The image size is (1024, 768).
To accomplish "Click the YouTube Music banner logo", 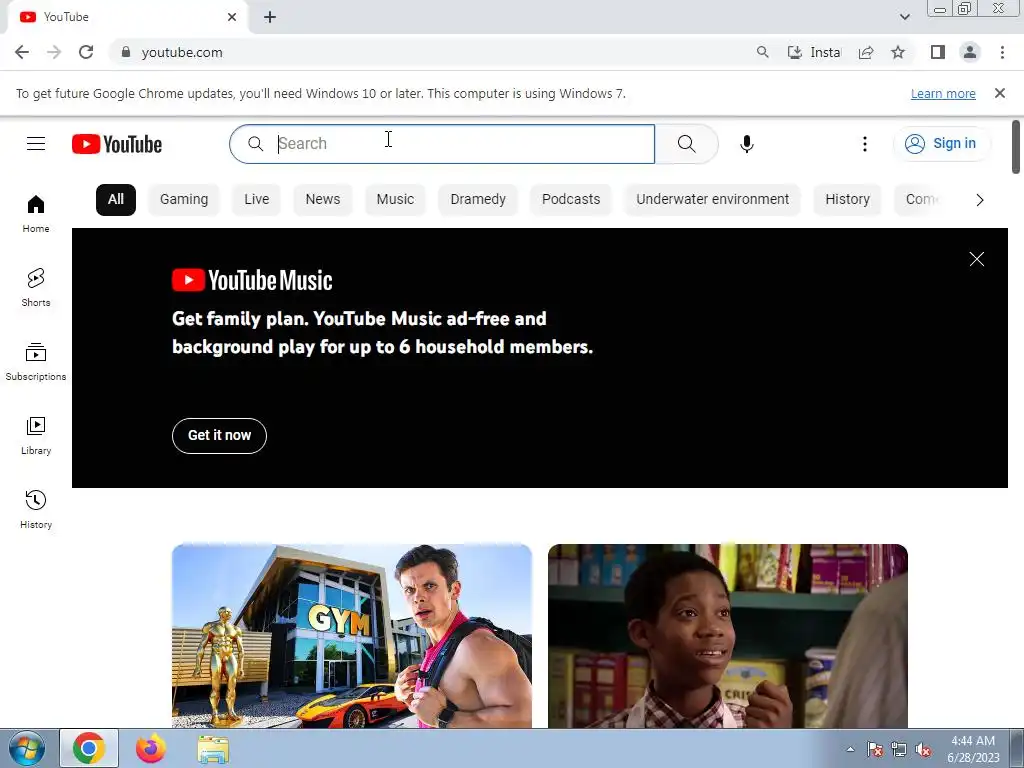I will [252, 280].
